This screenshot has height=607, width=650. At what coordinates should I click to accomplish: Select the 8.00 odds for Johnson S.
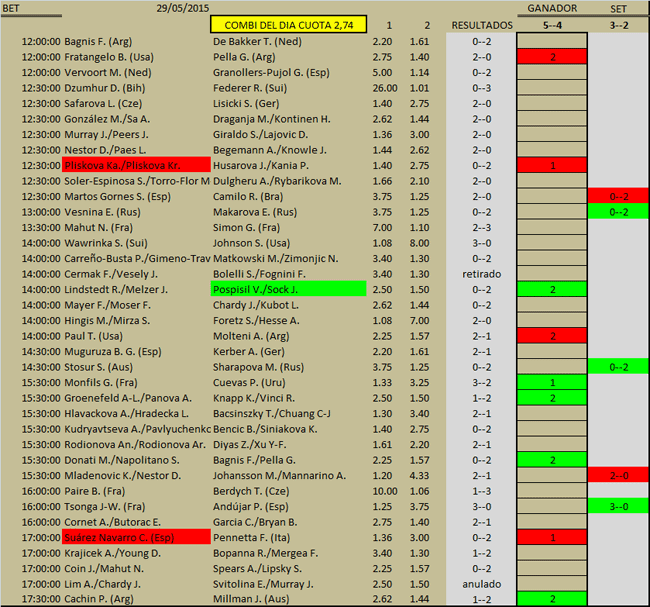coord(420,243)
